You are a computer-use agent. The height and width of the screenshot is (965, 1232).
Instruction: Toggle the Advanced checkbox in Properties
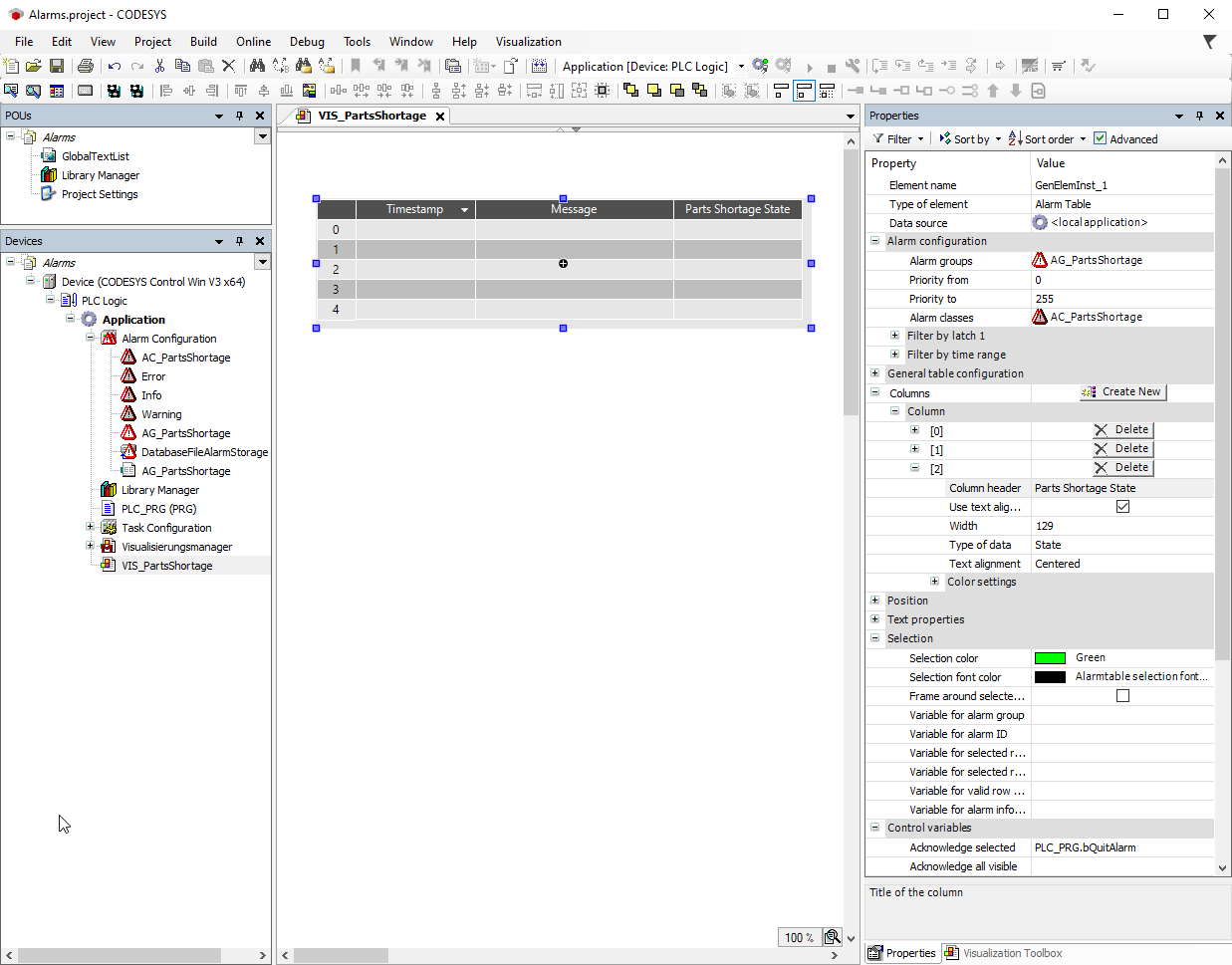pyautogui.click(x=1101, y=138)
